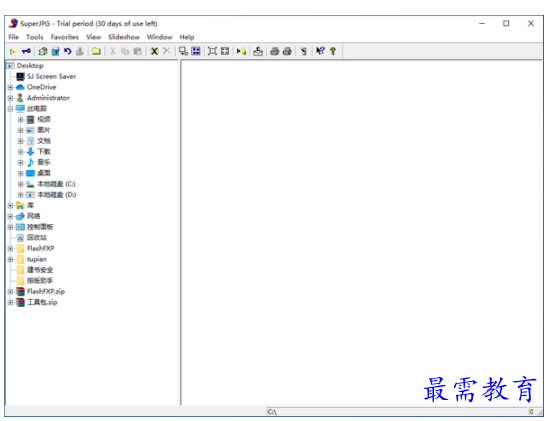Select the 工具包.zip archive in tree

(42, 302)
